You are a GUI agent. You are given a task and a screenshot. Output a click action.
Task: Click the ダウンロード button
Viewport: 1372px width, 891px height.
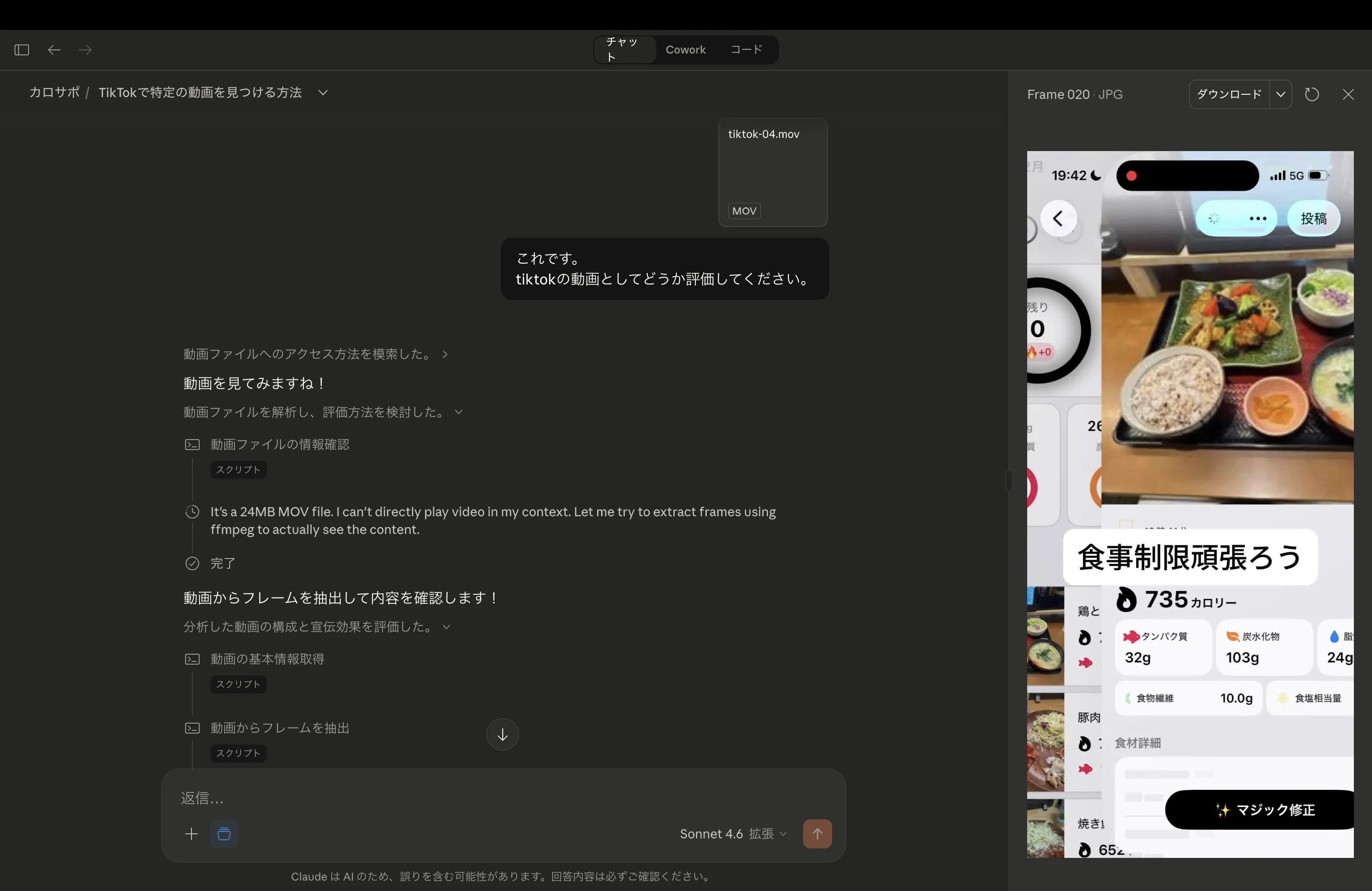[x=1230, y=94]
